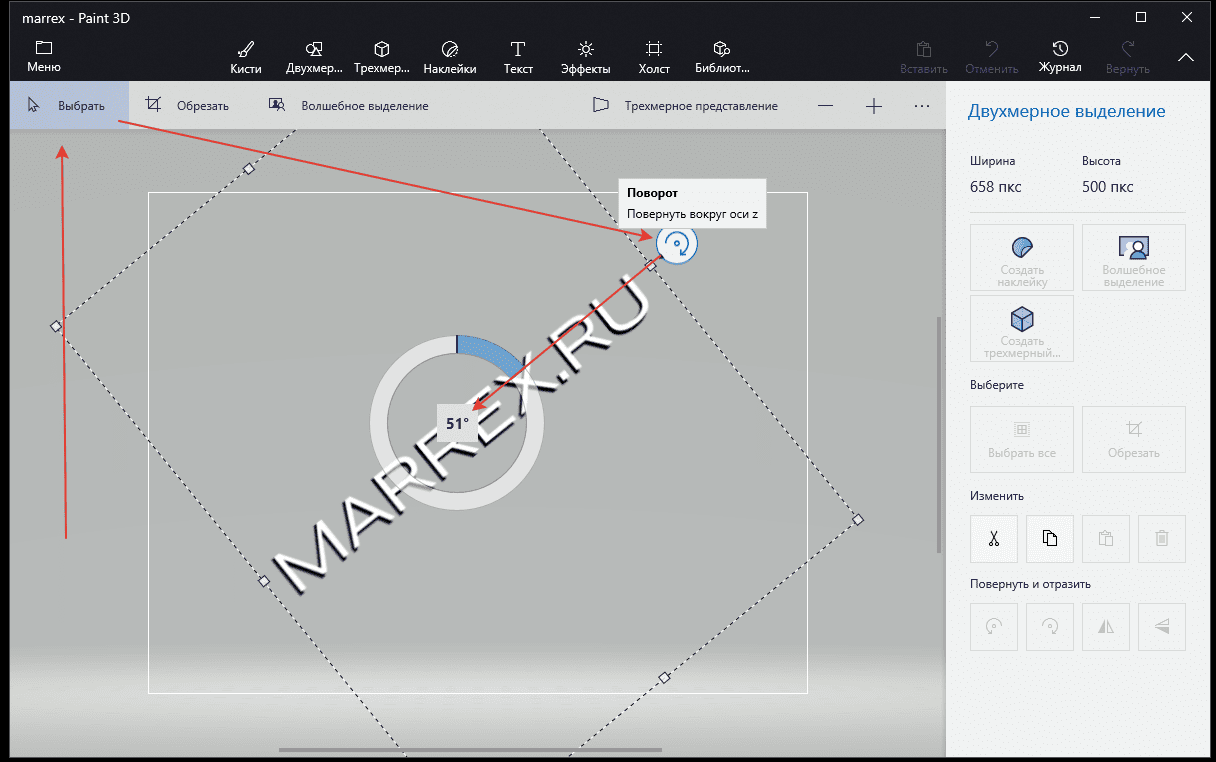This screenshot has height=762, width=1216.
Task: Click the Вставить paste button
Action: (x=923, y=58)
